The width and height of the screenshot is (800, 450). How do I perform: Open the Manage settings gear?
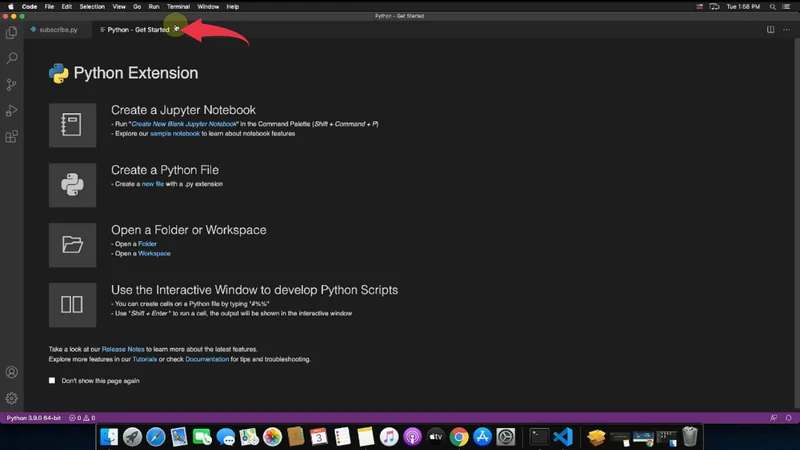point(12,398)
